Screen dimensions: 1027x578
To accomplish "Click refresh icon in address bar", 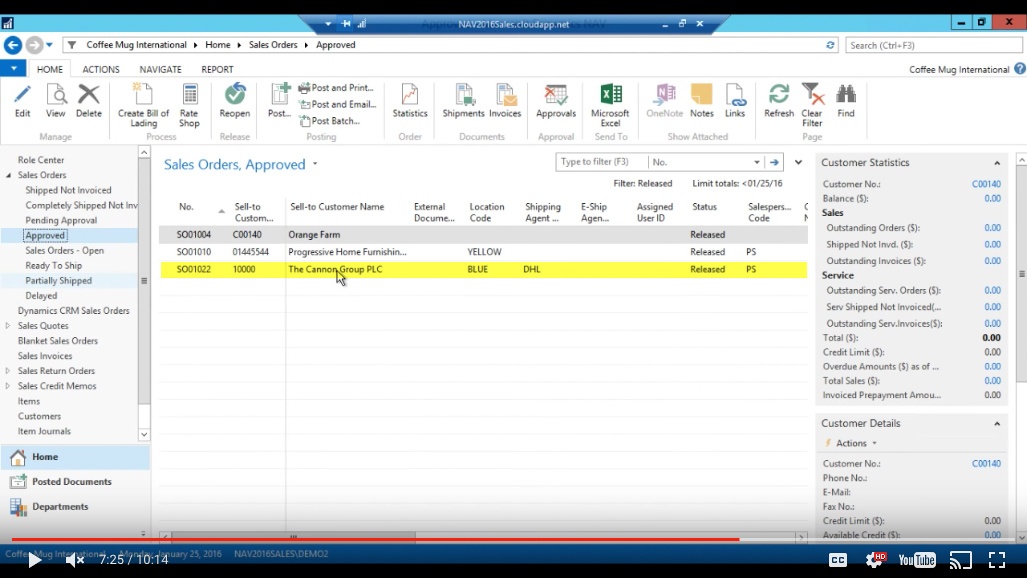I will pos(830,45).
